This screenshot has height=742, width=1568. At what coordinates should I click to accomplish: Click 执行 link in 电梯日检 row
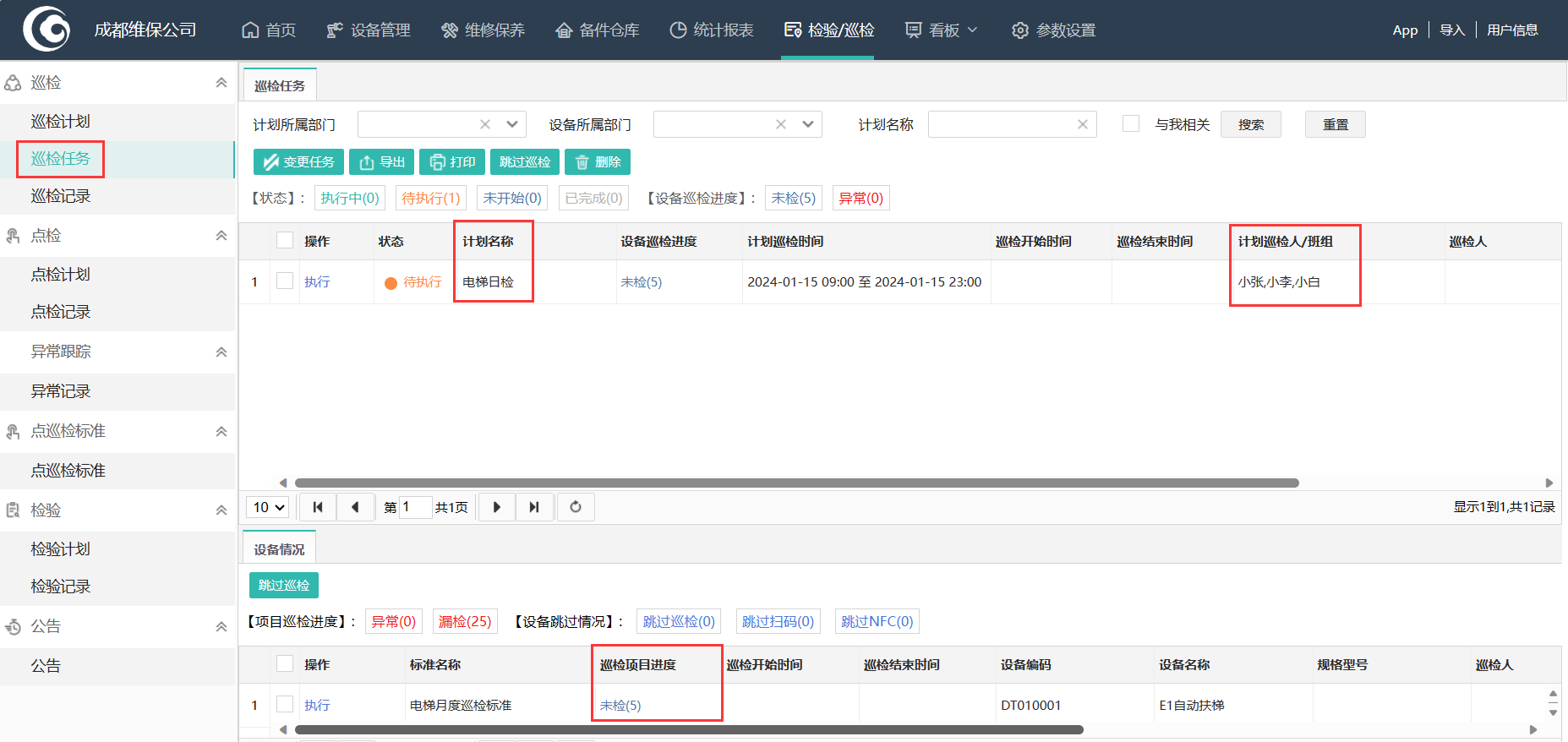coord(317,282)
